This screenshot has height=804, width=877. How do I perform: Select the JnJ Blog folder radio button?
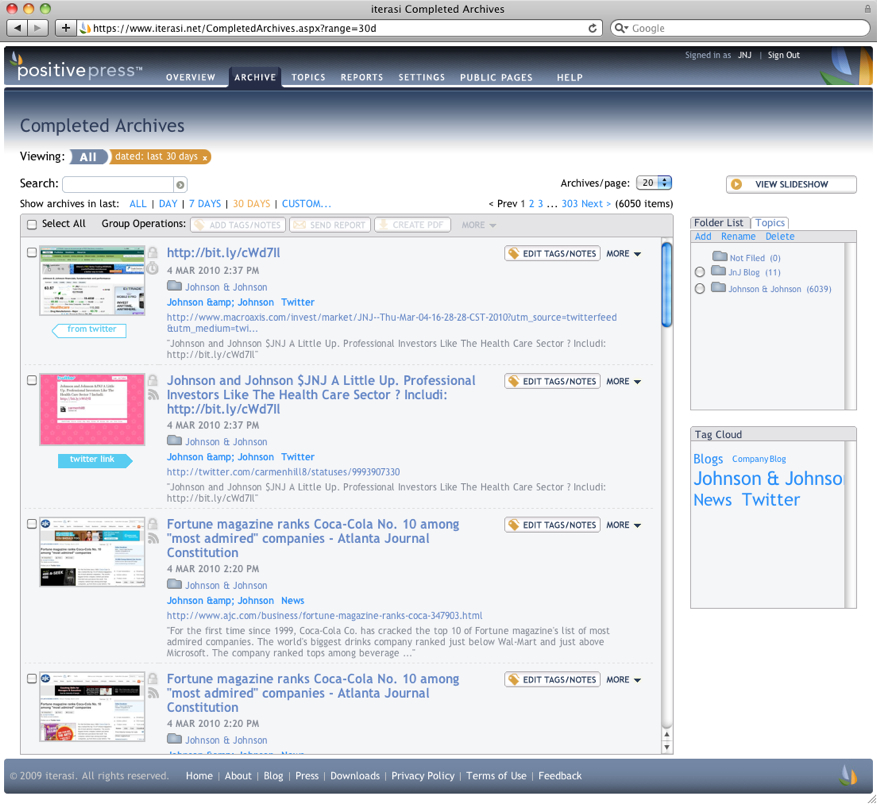tap(700, 272)
